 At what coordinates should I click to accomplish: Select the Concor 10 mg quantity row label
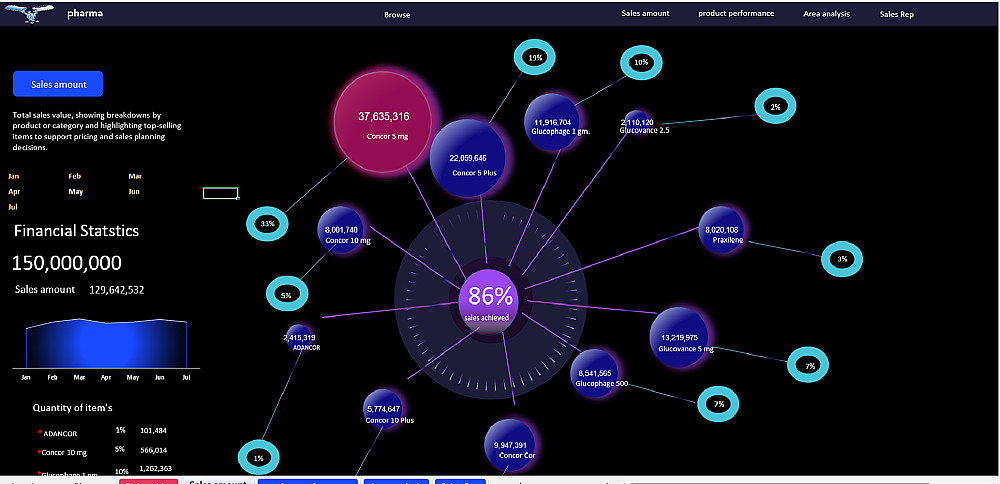pyautogui.click(x=64, y=453)
